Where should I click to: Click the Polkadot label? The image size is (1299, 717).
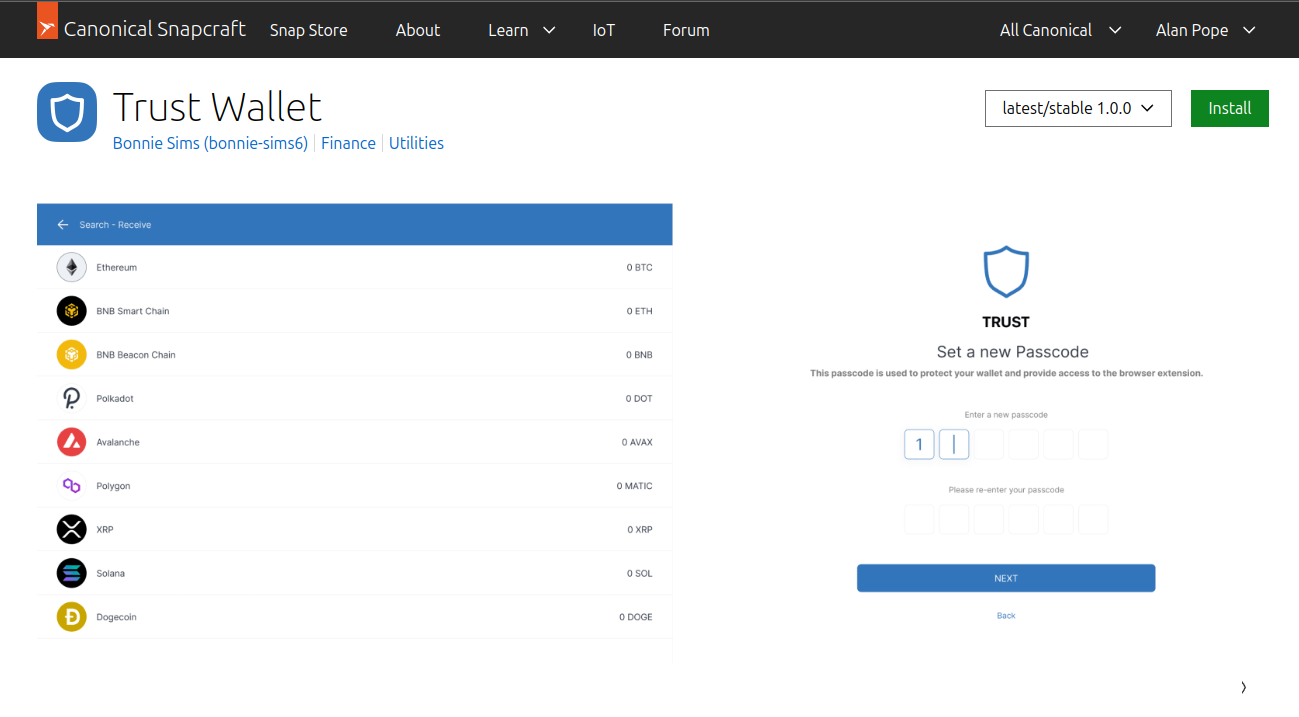coord(115,398)
